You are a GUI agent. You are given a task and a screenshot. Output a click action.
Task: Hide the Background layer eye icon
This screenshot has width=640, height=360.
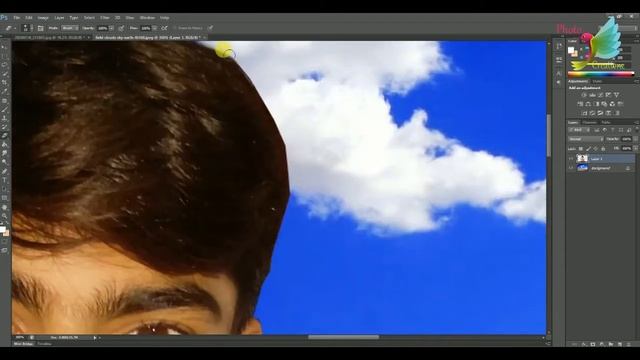click(x=571, y=168)
